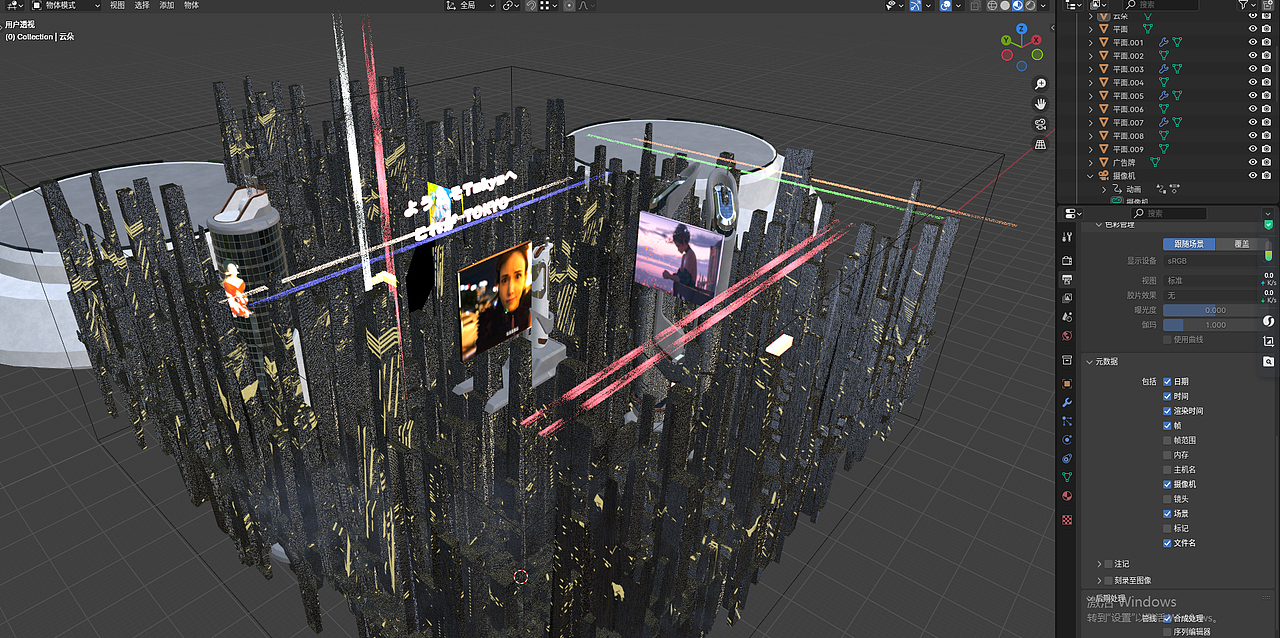Image resolution: width=1280 pixels, height=638 pixels.
Task: Adjust the 伽玛 slider
Action: (1214, 325)
